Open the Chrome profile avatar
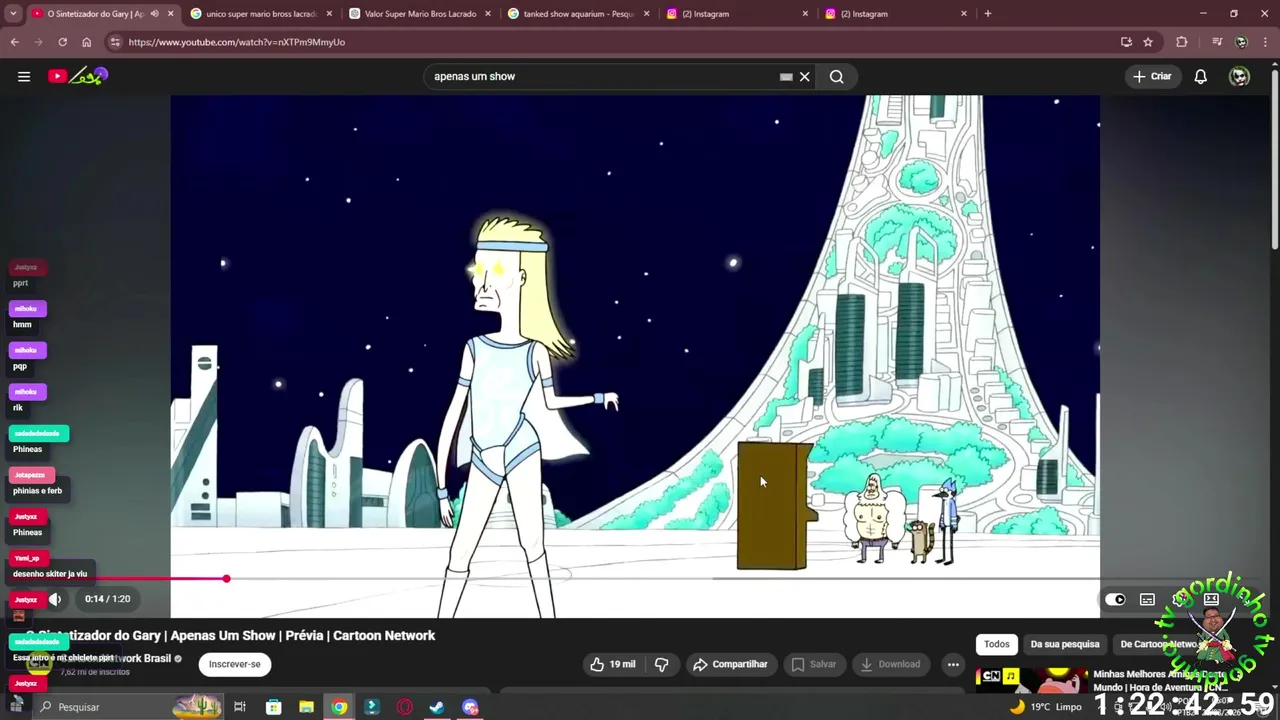The image size is (1280, 720). pyautogui.click(x=1241, y=42)
